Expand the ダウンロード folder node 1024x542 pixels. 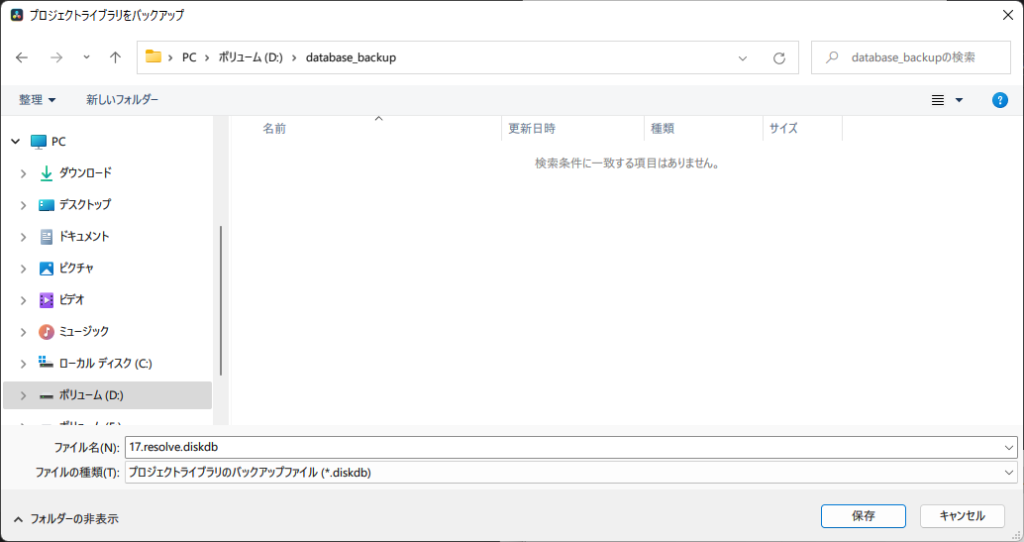click(24, 173)
